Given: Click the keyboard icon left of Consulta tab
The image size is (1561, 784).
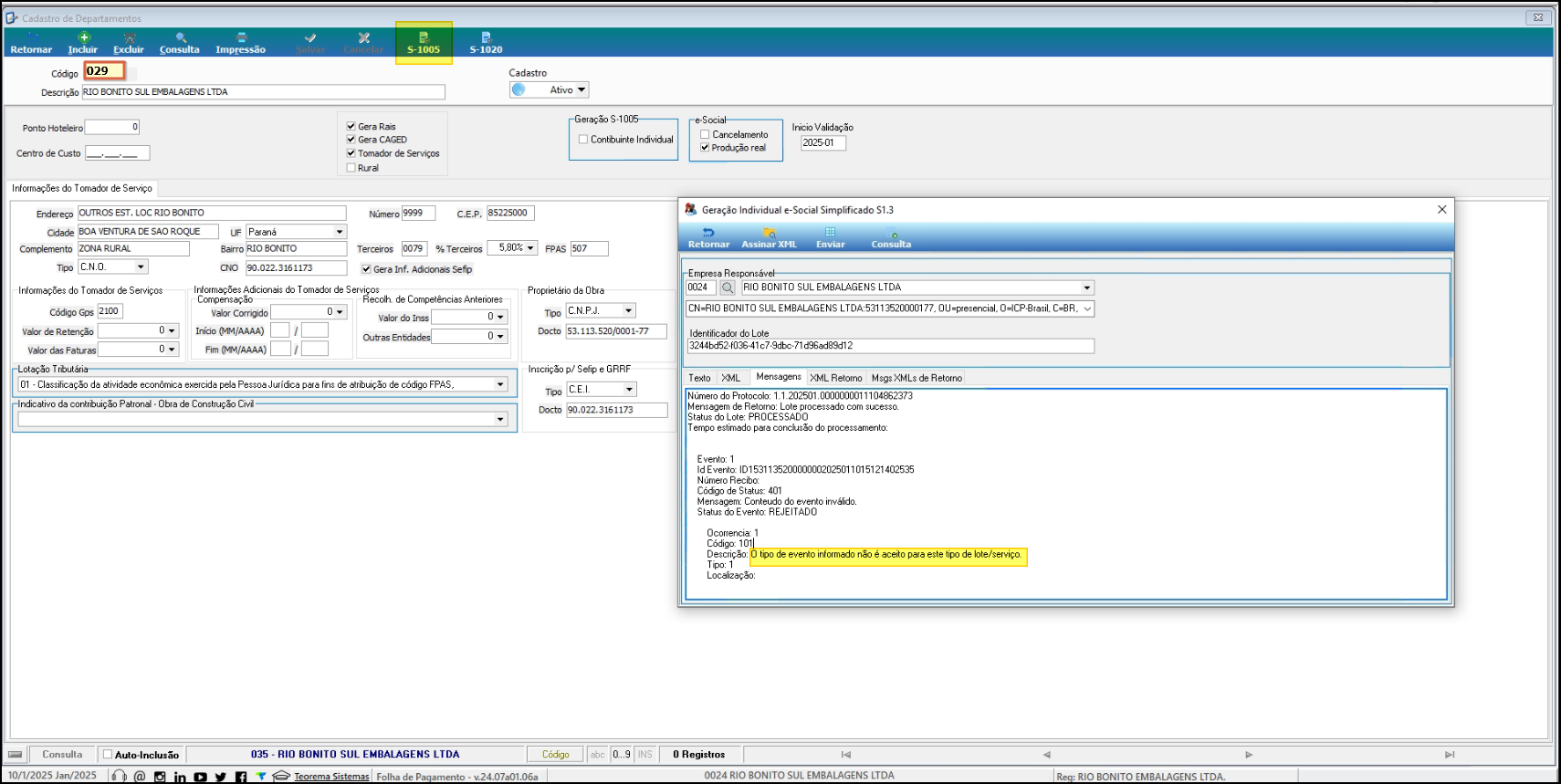Looking at the screenshot, I should click(15, 755).
